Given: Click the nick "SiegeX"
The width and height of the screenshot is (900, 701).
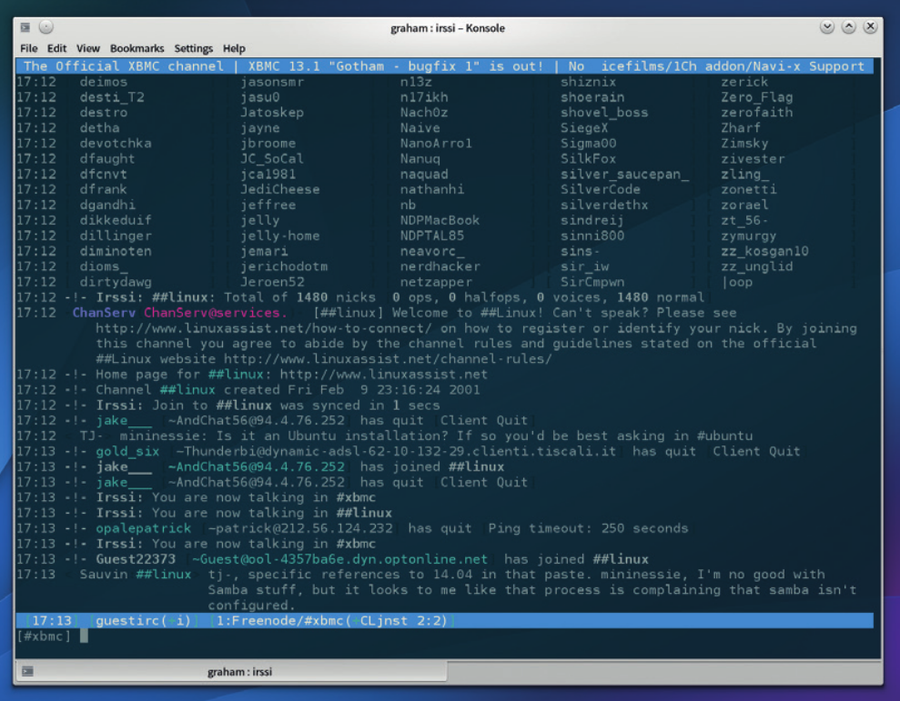Looking at the screenshot, I should pyautogui.click(x=584, y=129).
